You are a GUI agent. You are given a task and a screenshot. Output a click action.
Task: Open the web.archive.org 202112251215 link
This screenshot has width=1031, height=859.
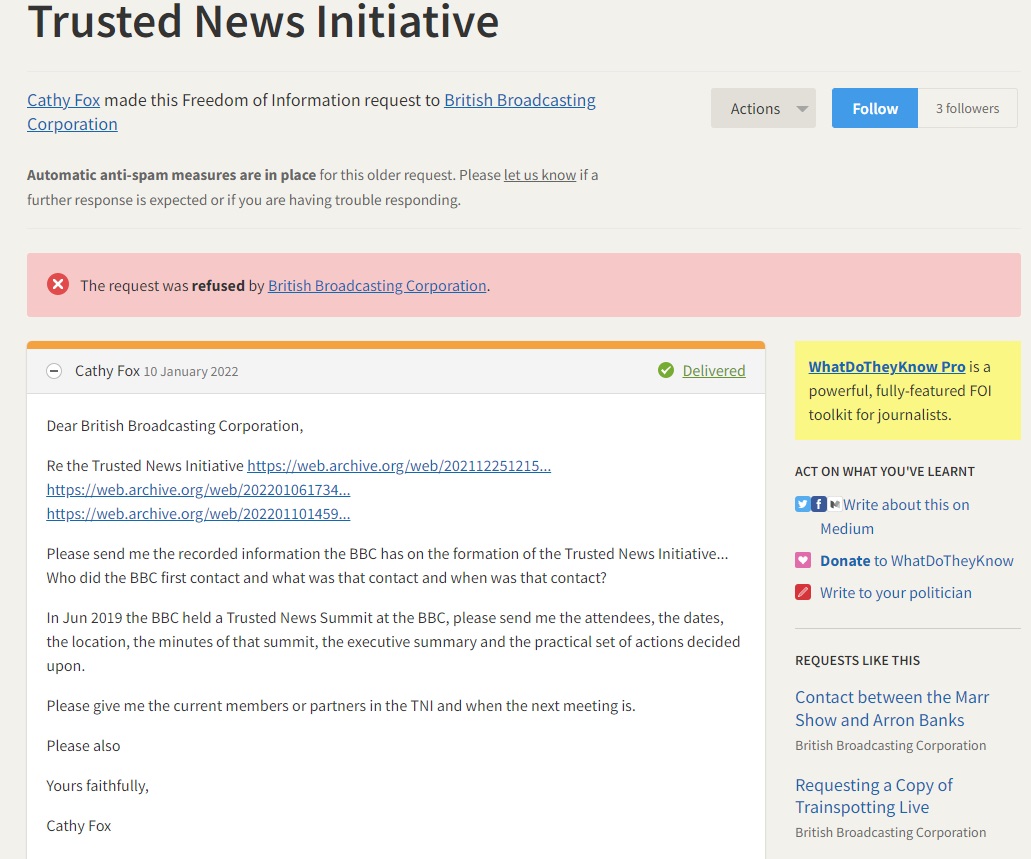[x=399, y=466]
